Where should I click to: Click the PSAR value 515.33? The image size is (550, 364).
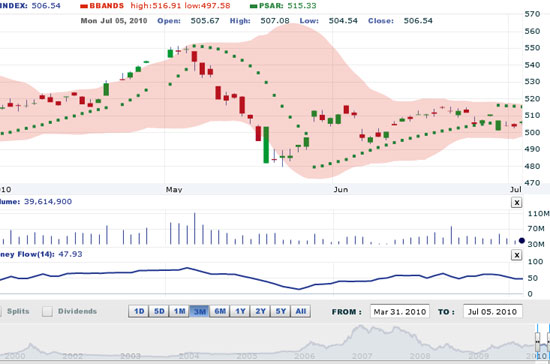[x=302, y=6]
